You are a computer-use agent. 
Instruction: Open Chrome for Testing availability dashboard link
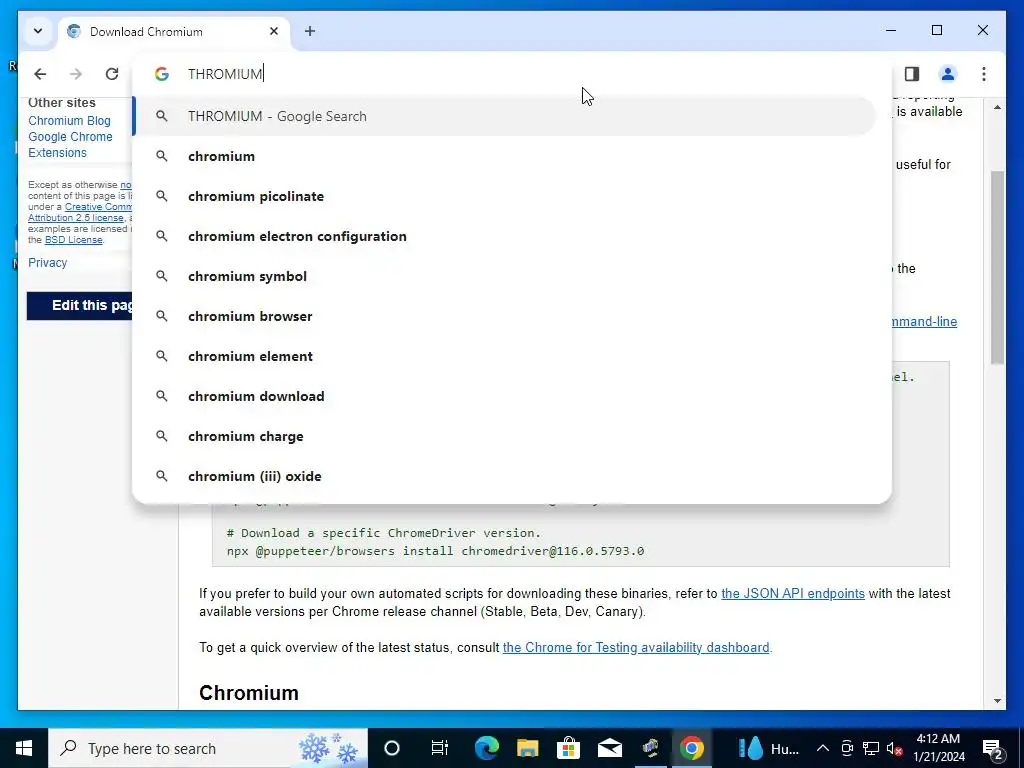coord(636,647)
